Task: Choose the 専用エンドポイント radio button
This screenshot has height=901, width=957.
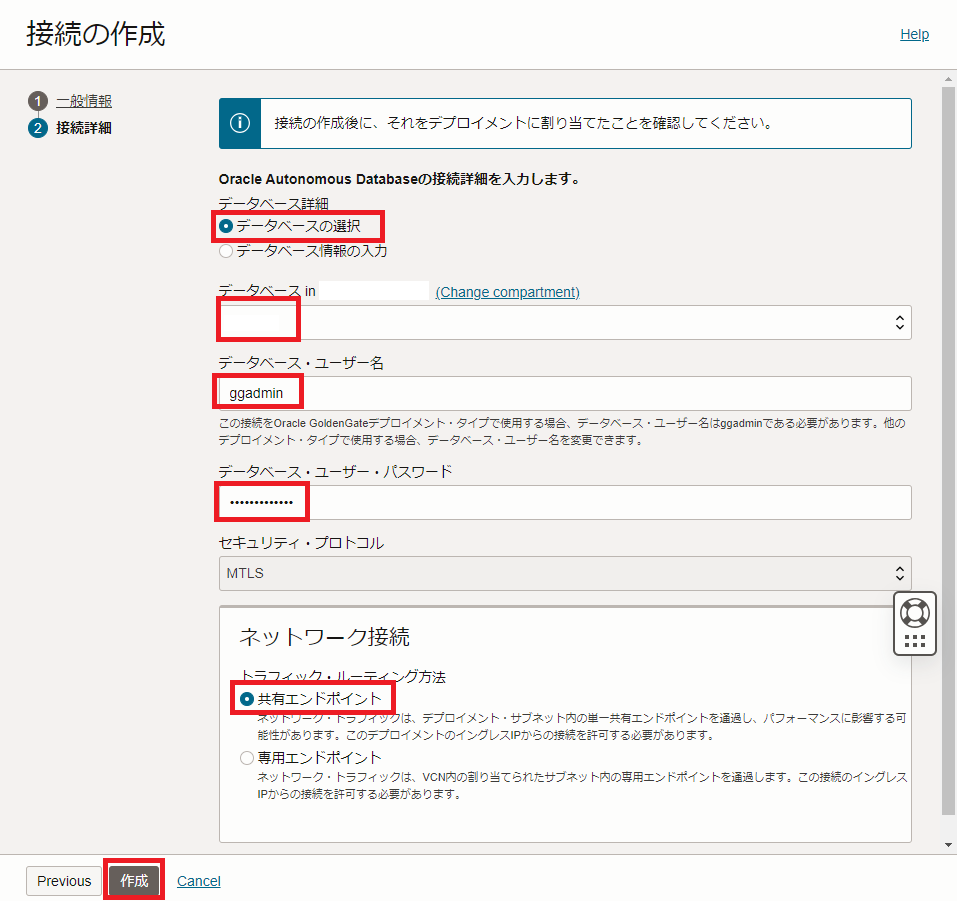Action: pos(247,758)
